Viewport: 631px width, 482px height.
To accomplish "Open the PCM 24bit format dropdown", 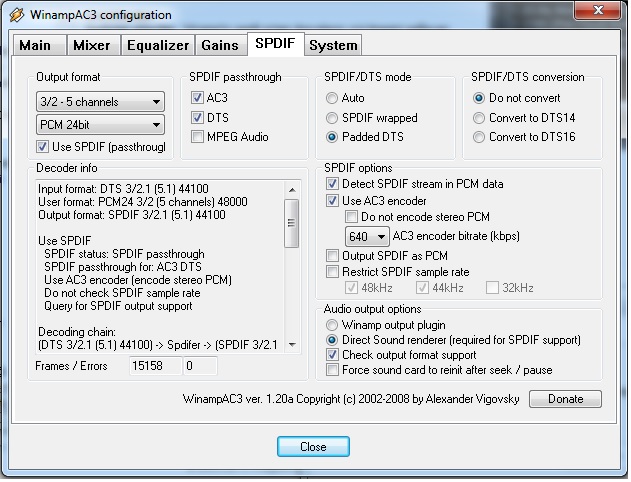I will coord(100,125).
